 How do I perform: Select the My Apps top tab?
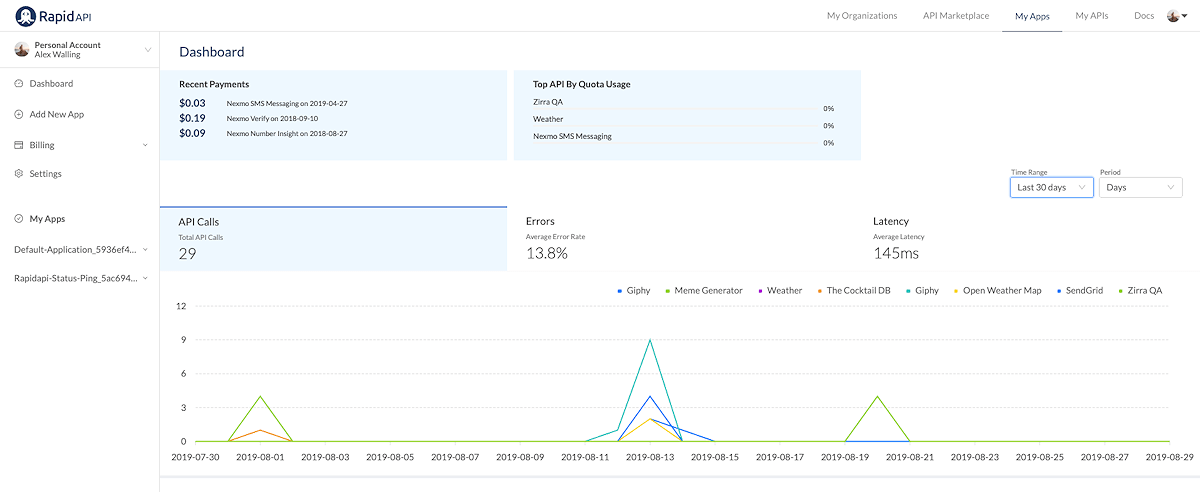click(1032, 16)
